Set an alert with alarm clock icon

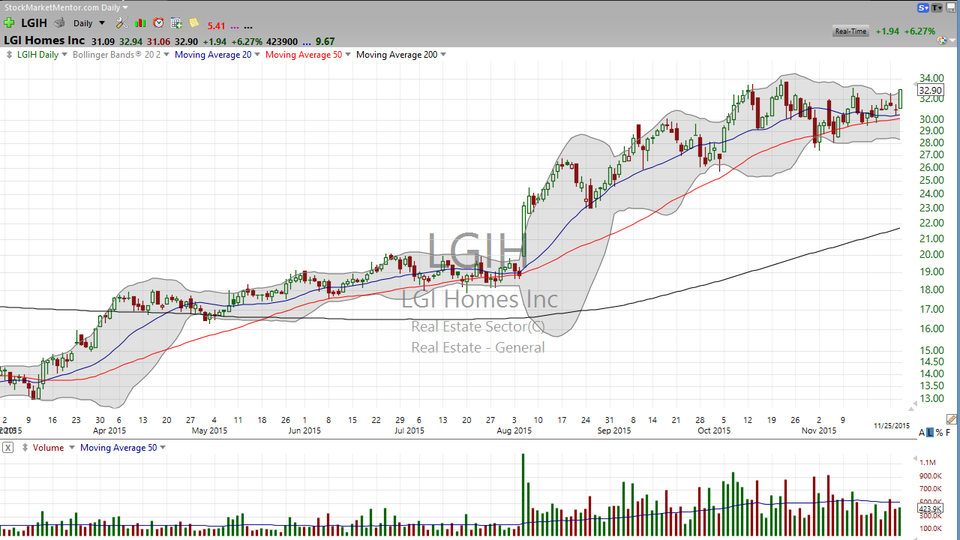click(x=159, y=23)
